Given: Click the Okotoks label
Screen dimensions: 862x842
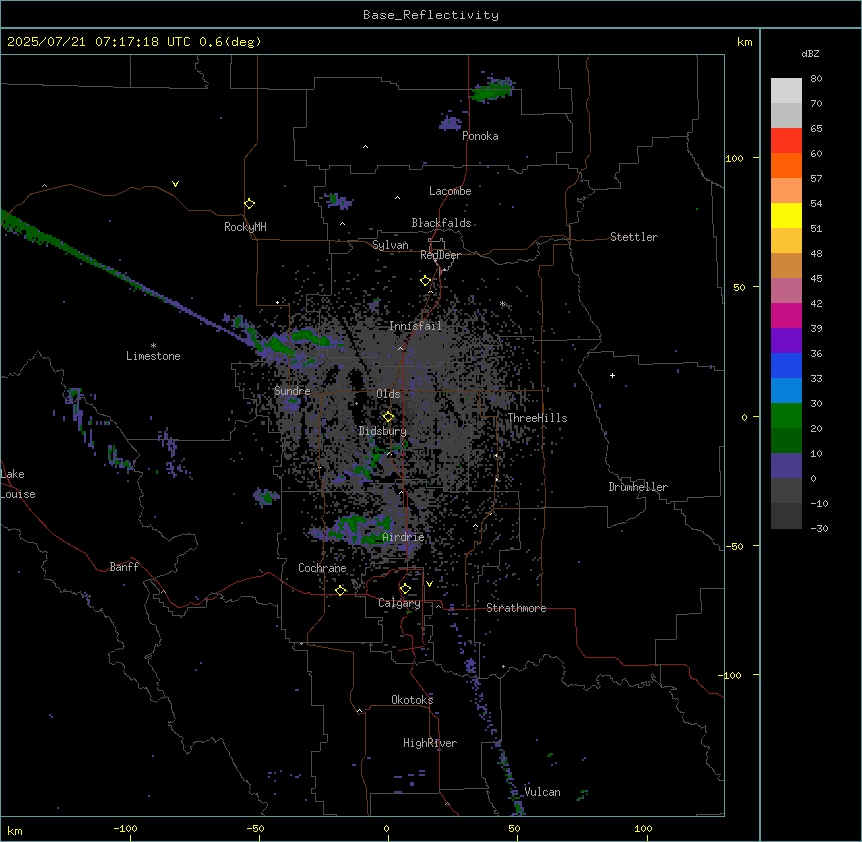Looking at the screenshot, I should pyautogui.click(x=412, y=700).
